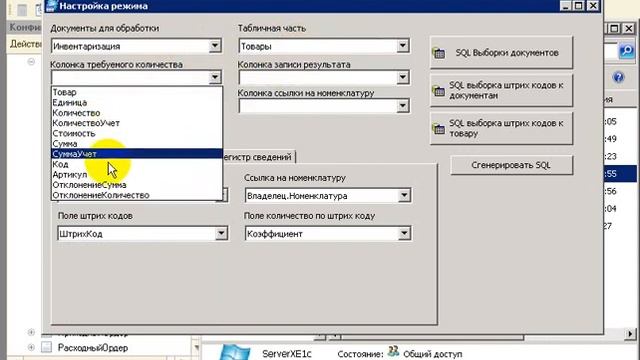Switch to the Регистр сведений tab
640x360 pixels.
(x=259, y=157)
